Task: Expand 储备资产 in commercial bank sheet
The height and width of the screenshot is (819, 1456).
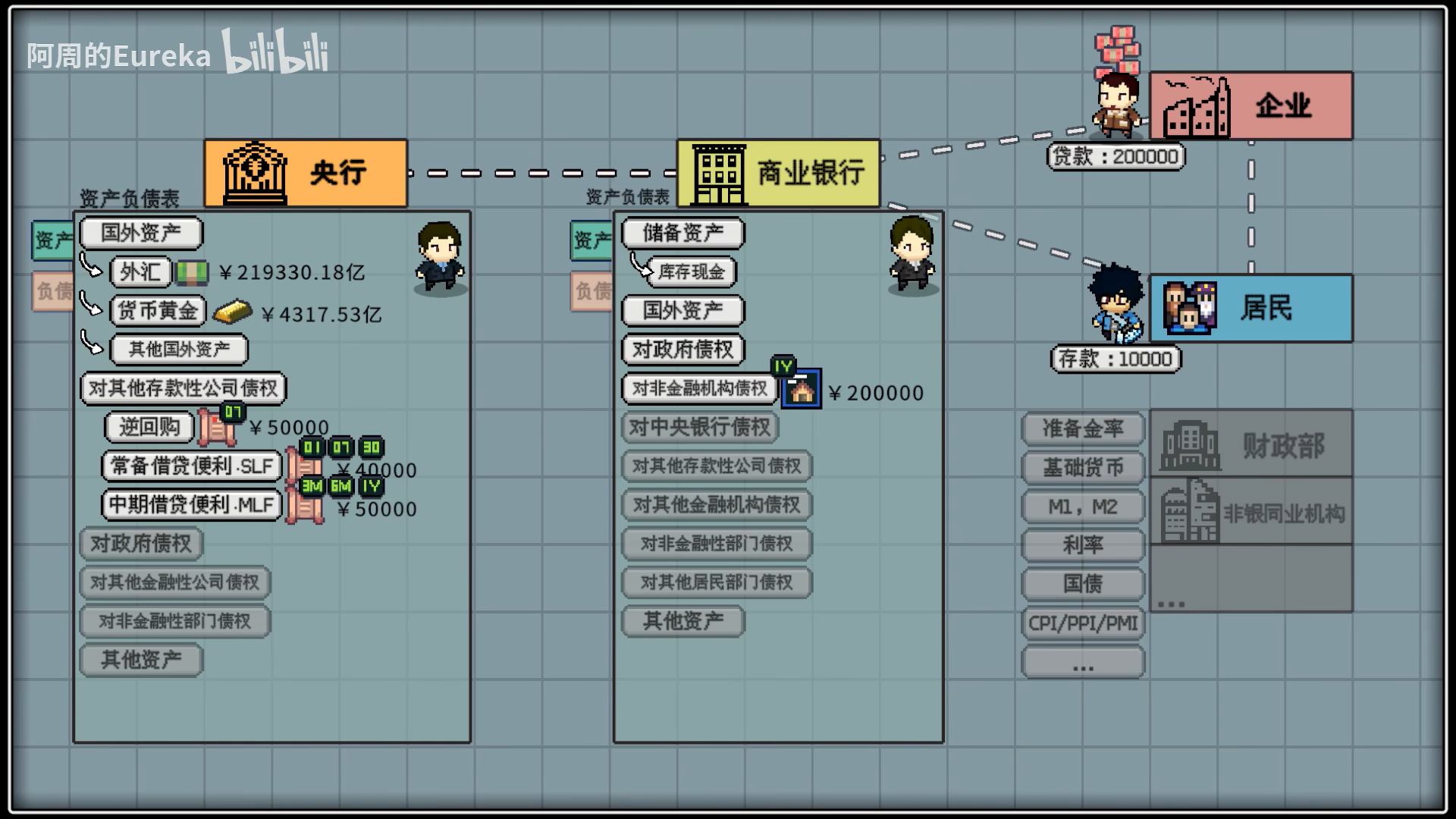Action: coord(682,233)
